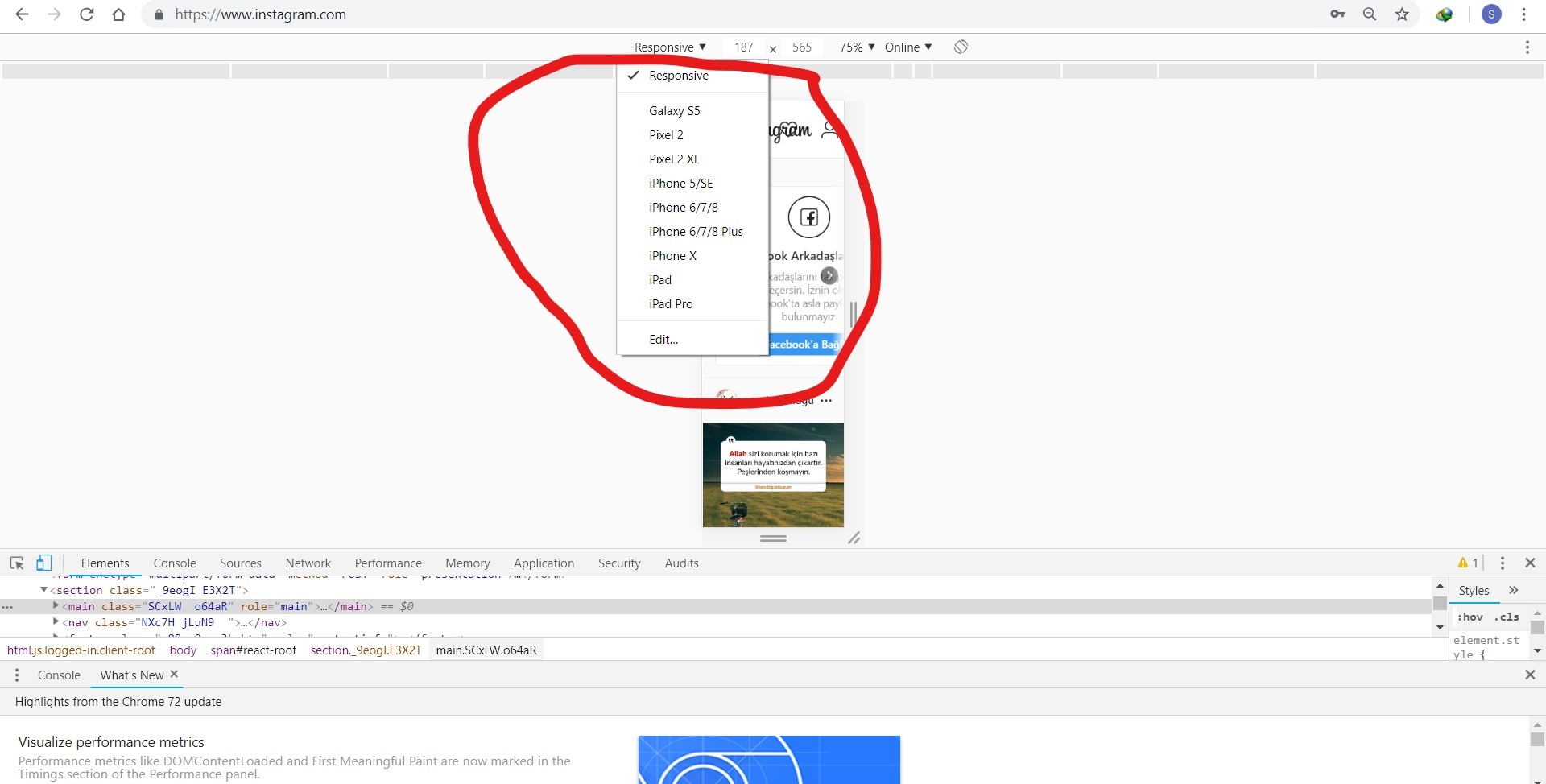Open the post options ellipsis

pyautogui.click(x=826, y=401)
